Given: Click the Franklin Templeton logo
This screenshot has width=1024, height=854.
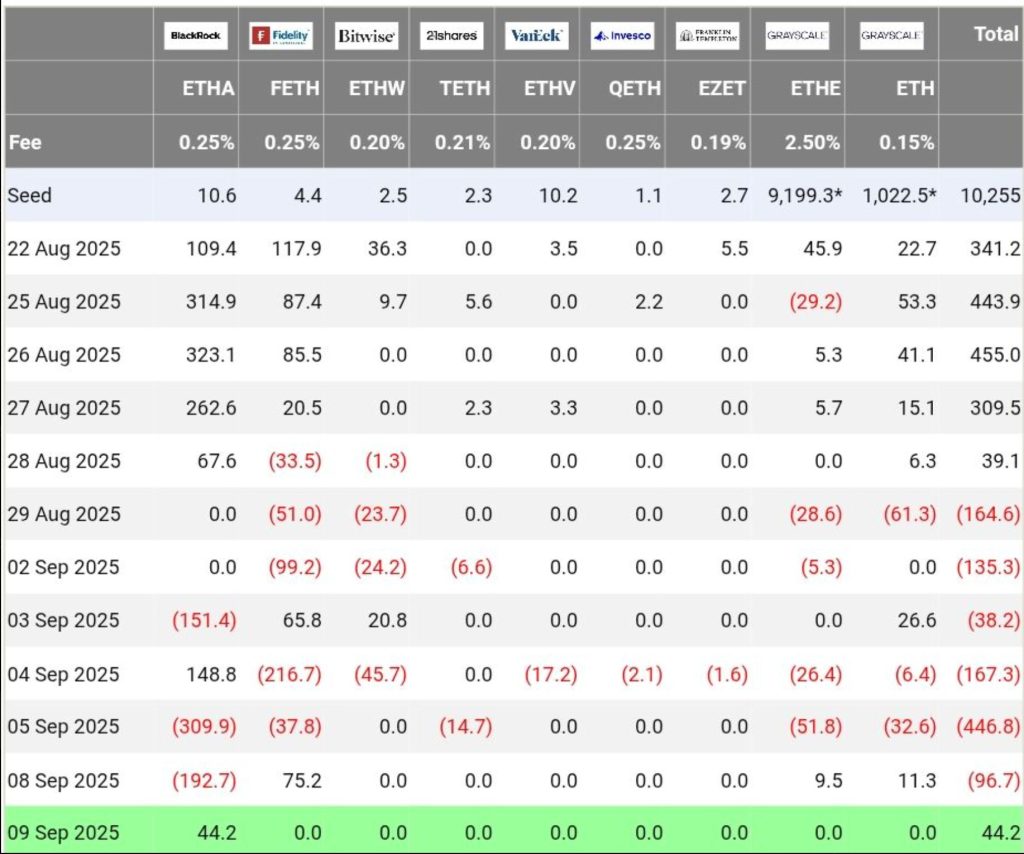Looking at the screenshot, I should coord(706,35).
